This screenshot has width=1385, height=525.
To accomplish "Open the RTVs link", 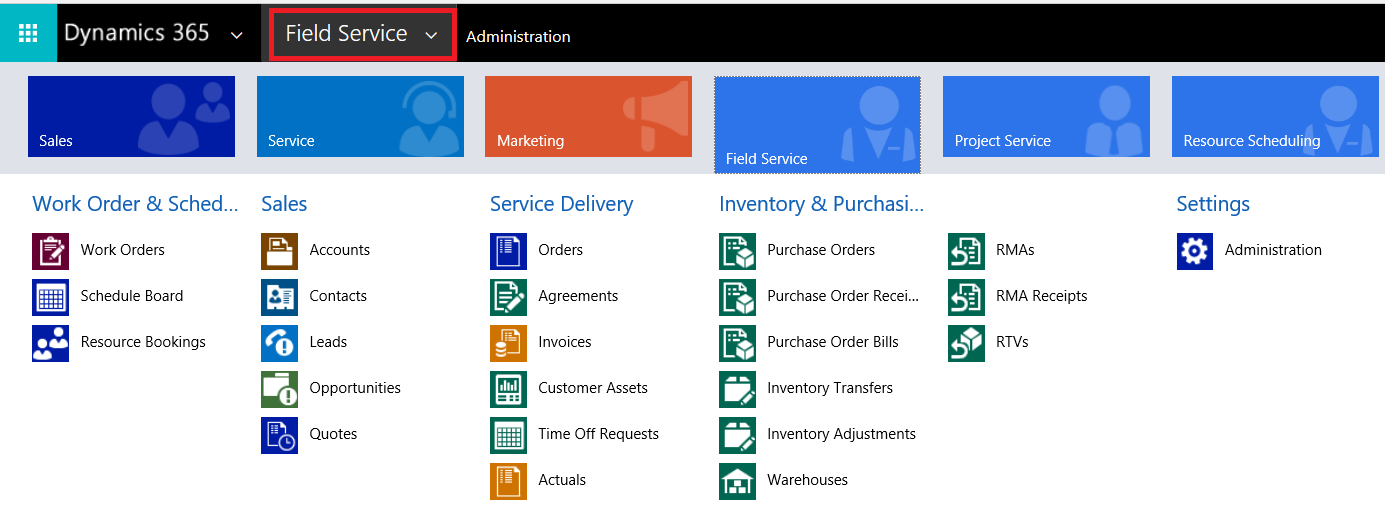I will click(x=1012, y=342).
